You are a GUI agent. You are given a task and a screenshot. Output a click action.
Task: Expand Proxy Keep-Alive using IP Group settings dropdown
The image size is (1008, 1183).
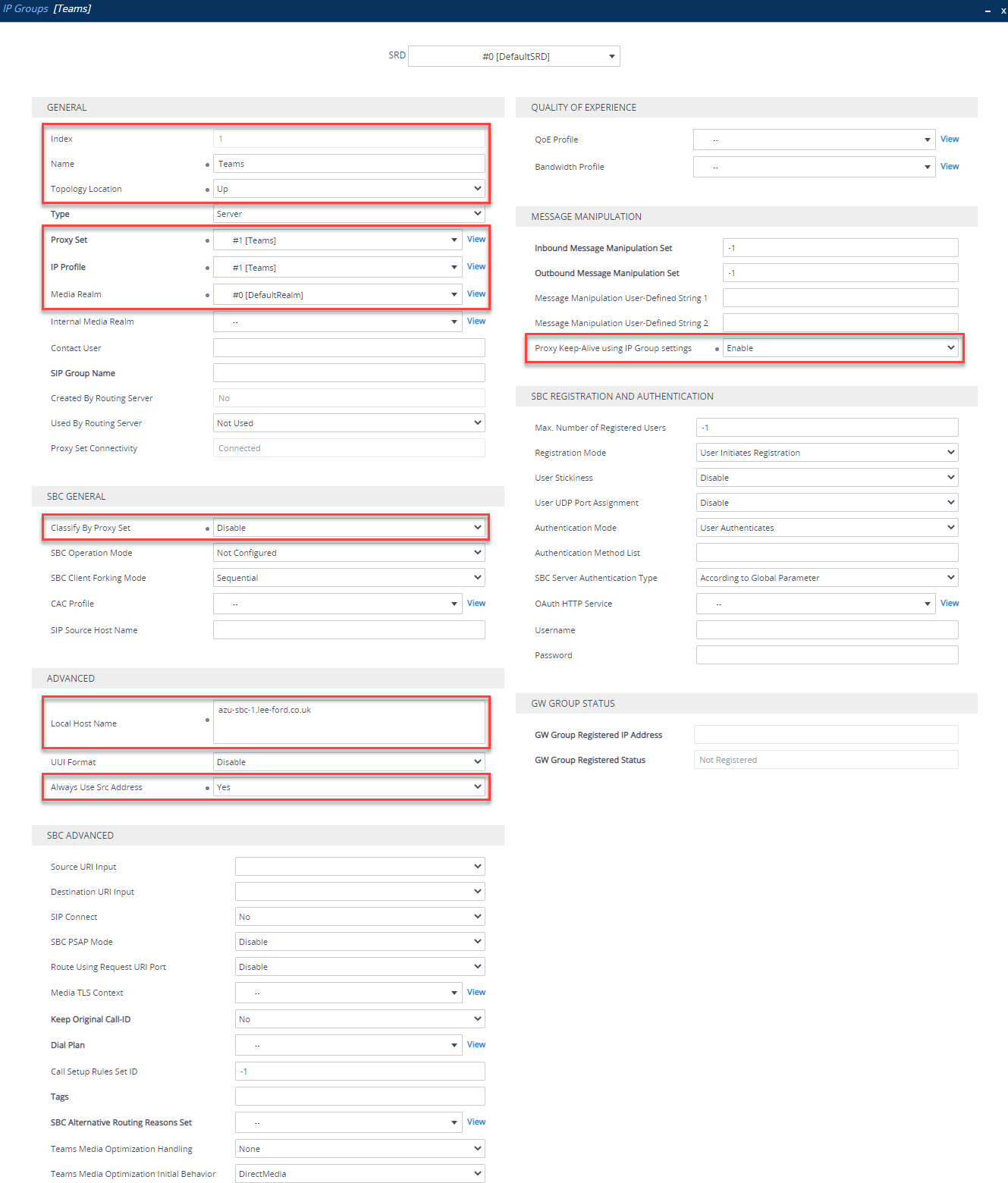[x=840, y=348]
